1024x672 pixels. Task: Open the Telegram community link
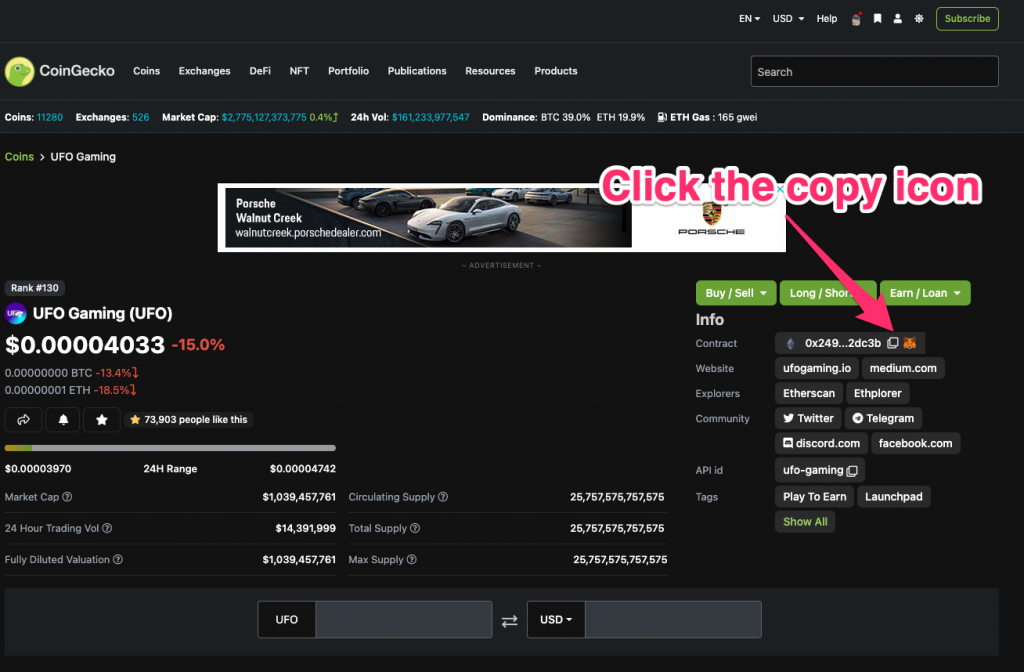883,418
